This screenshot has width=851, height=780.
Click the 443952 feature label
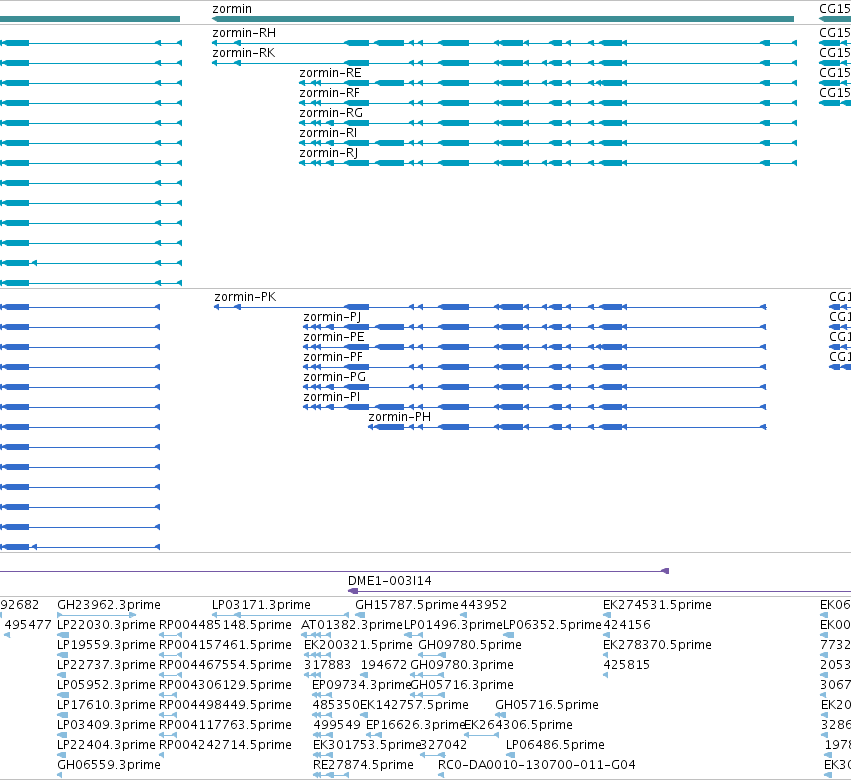(x=484, y=605)
